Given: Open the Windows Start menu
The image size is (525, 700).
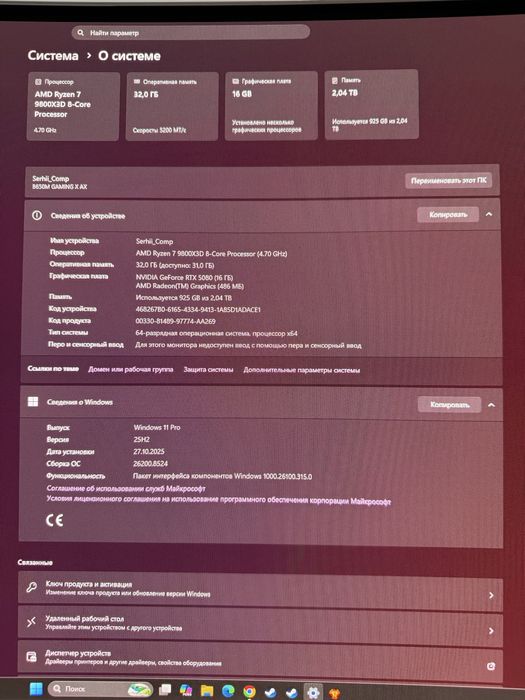Looking at the screenshot, I should click(36, 689).
